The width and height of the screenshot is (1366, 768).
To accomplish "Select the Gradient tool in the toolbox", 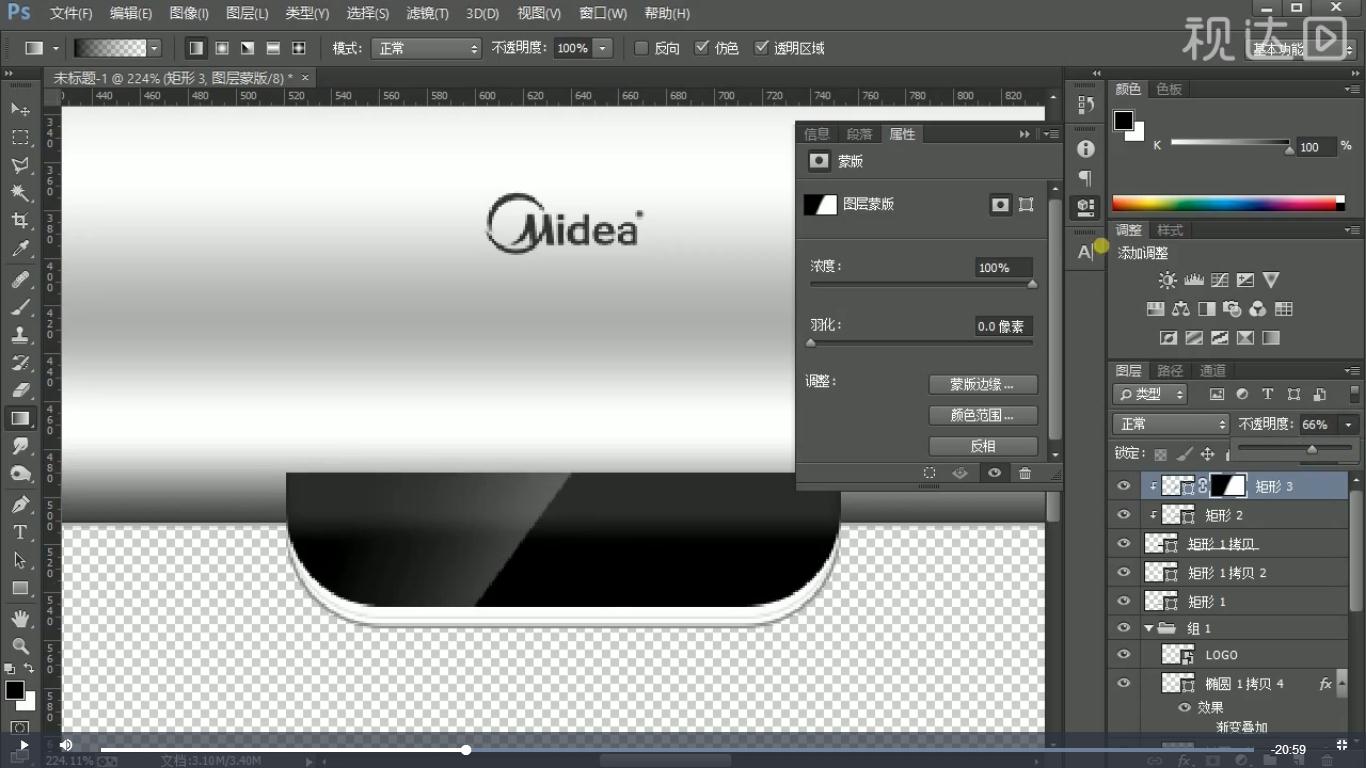I will [20, 419].
